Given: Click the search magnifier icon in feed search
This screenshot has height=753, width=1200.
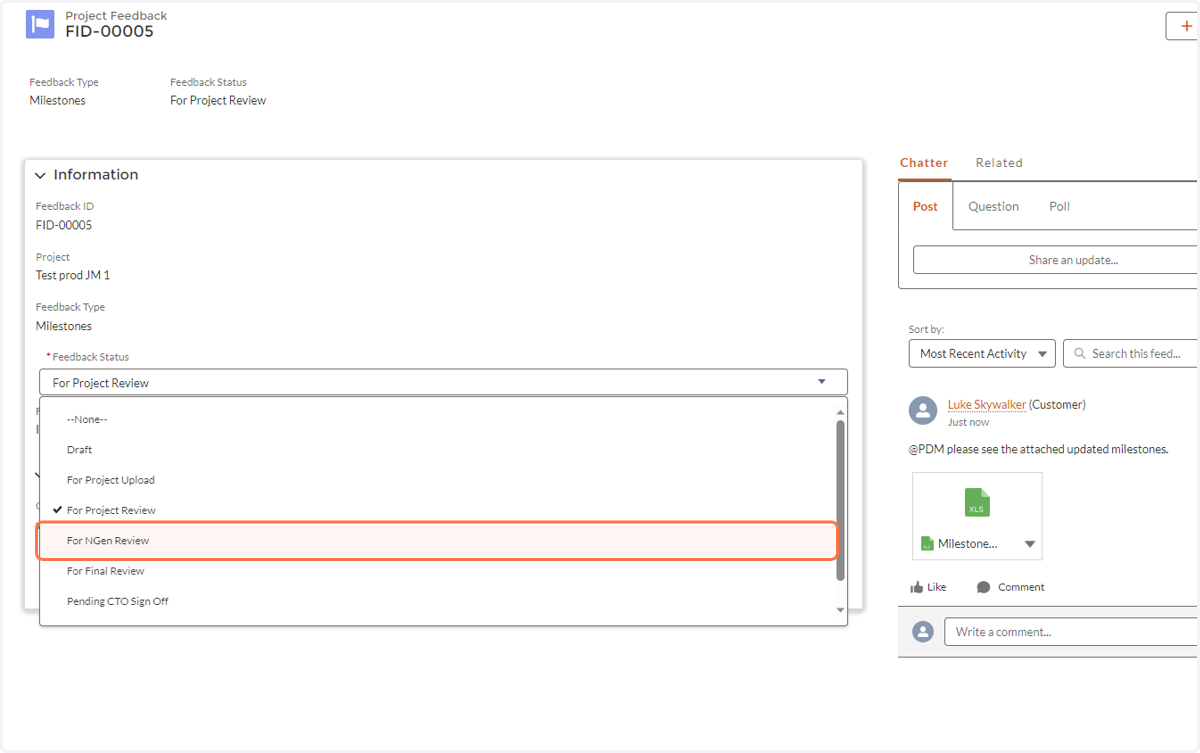Looking at the screenshot, I should 1080,353.
